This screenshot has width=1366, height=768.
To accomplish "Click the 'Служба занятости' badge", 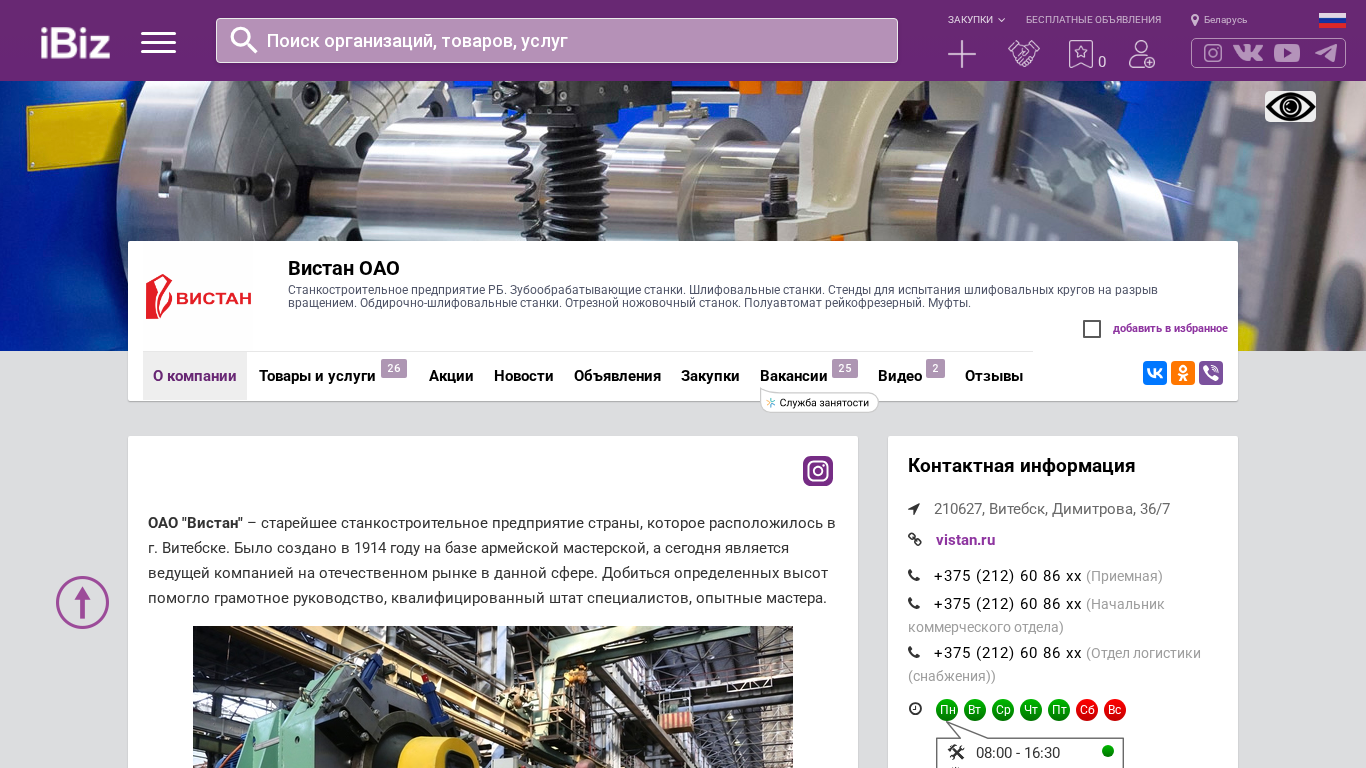I will click(x=819, y=402).
